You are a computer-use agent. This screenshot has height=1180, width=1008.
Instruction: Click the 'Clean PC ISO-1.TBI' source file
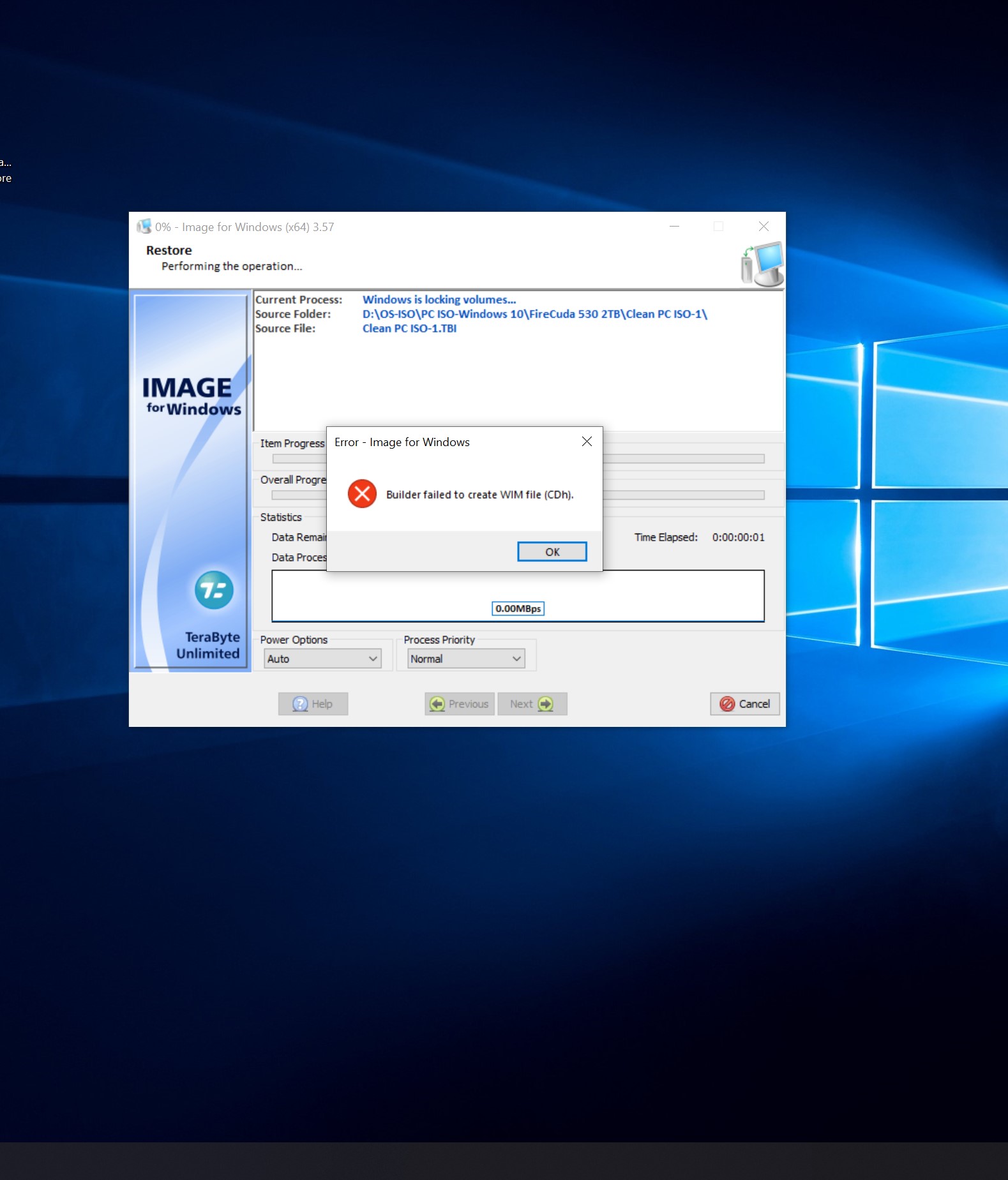[409, 329]
